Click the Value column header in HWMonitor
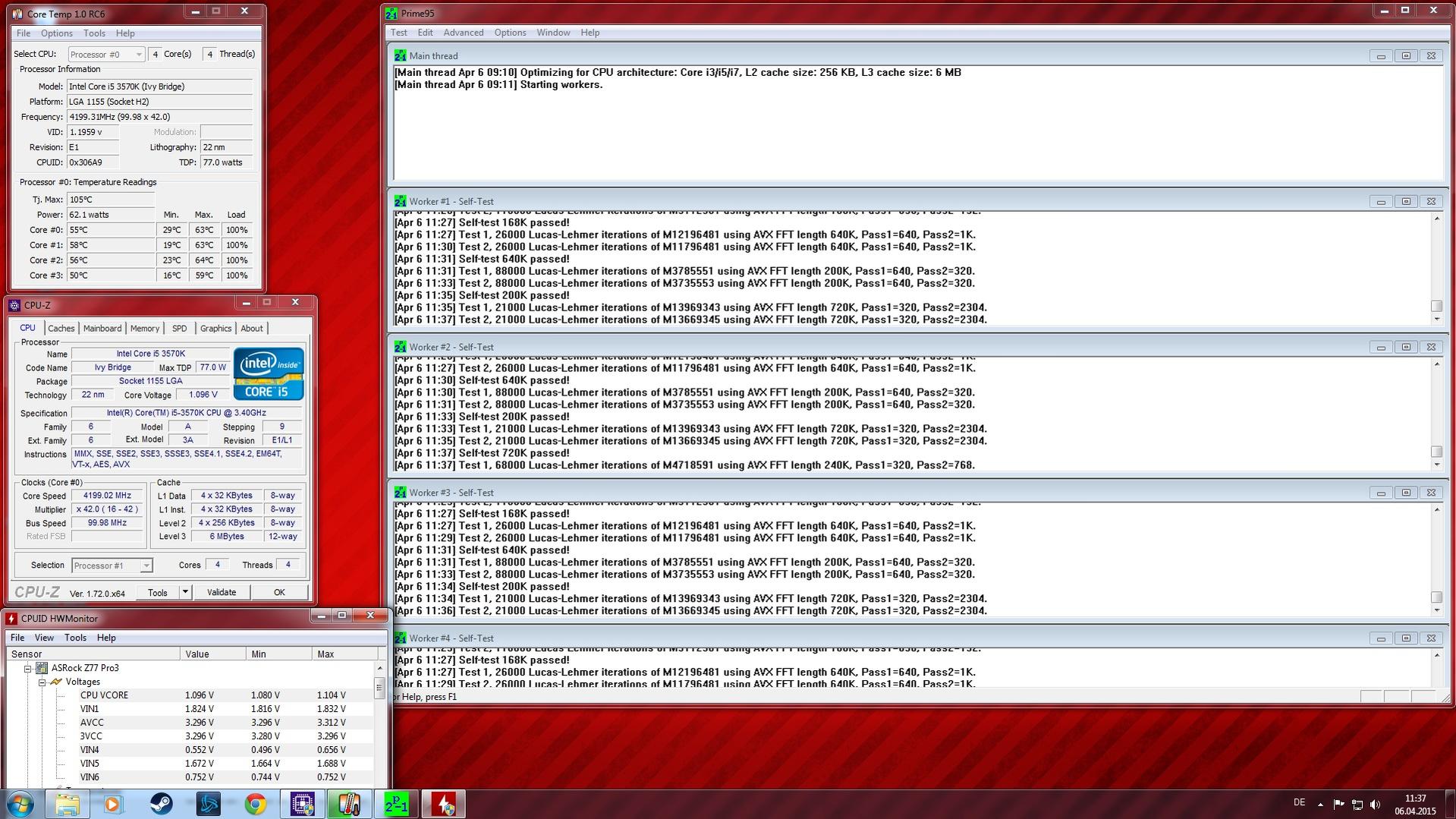The image size is (1456, 819). click(213, 654)
